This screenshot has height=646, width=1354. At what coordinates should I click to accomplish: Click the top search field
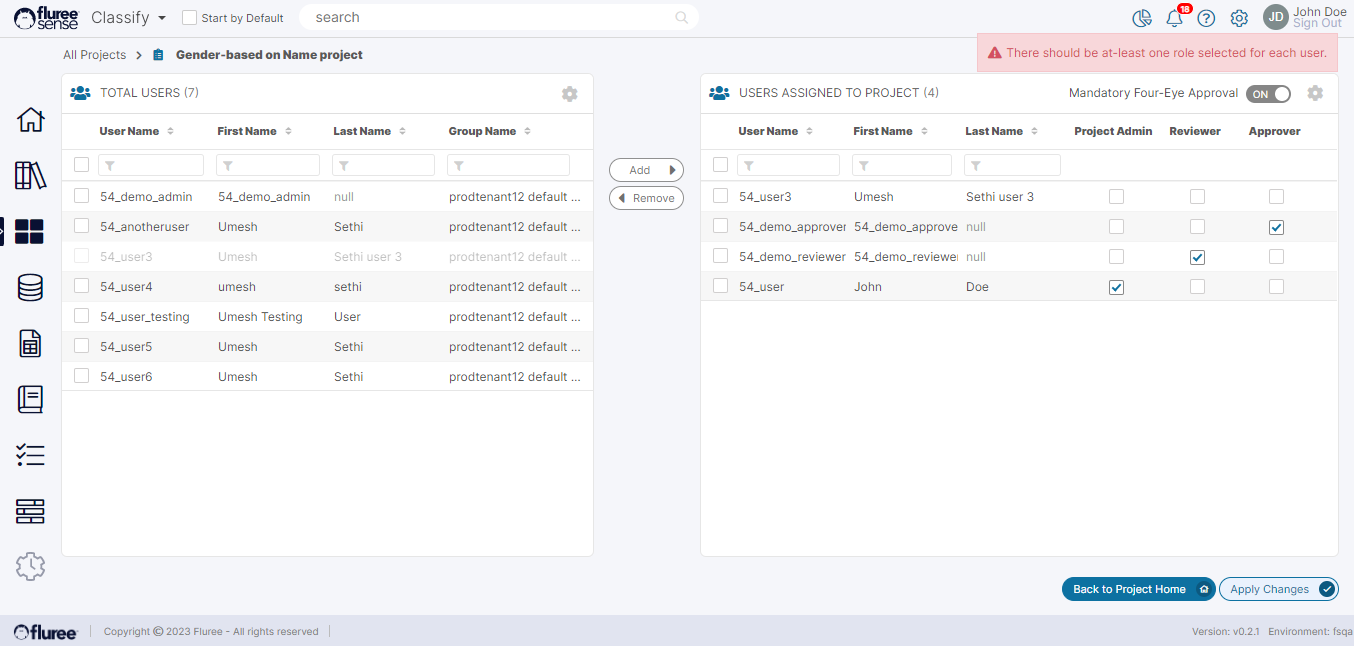coord(495,18)
